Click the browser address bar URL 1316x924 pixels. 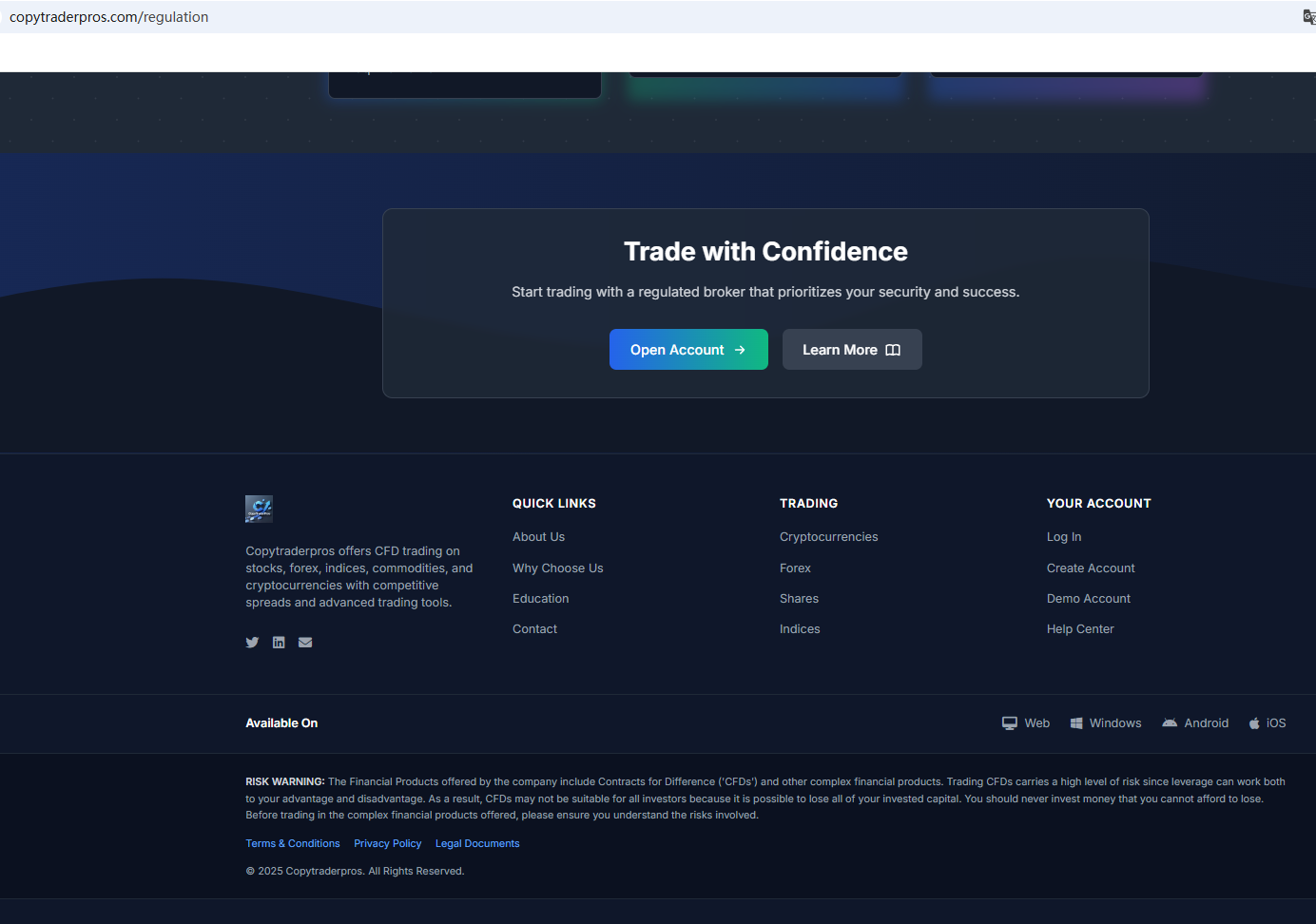point(109,17)
